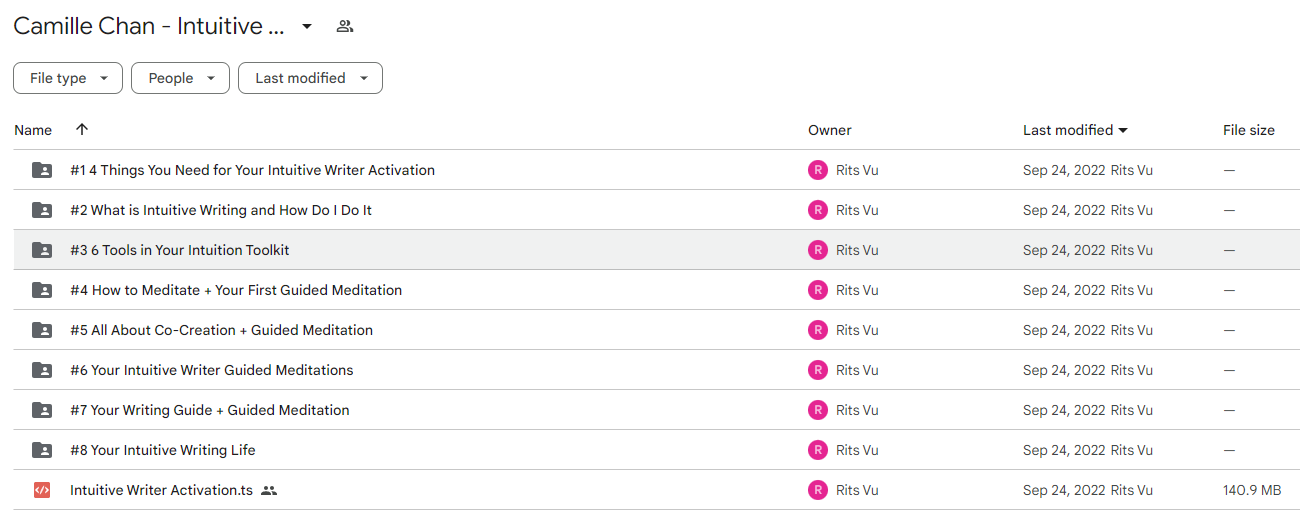Click the shared-folder people icon beside the title
This screenshot has width=1300, height=530.
[x=345, y=26]
